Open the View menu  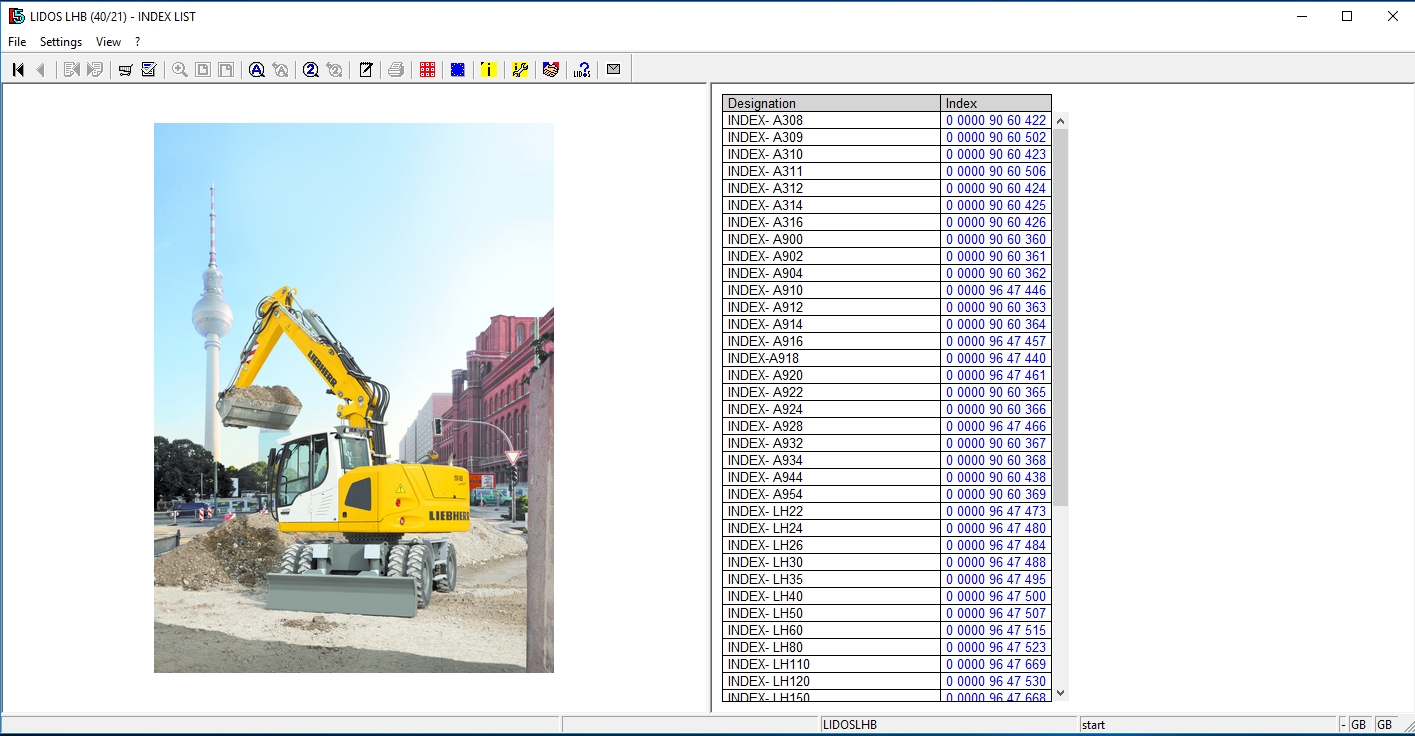[x=108, y=42]
